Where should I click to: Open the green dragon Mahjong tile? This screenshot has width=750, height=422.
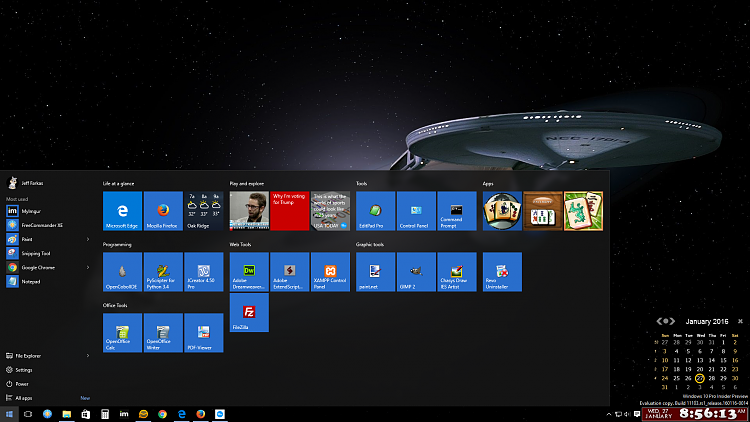point(584,211)
